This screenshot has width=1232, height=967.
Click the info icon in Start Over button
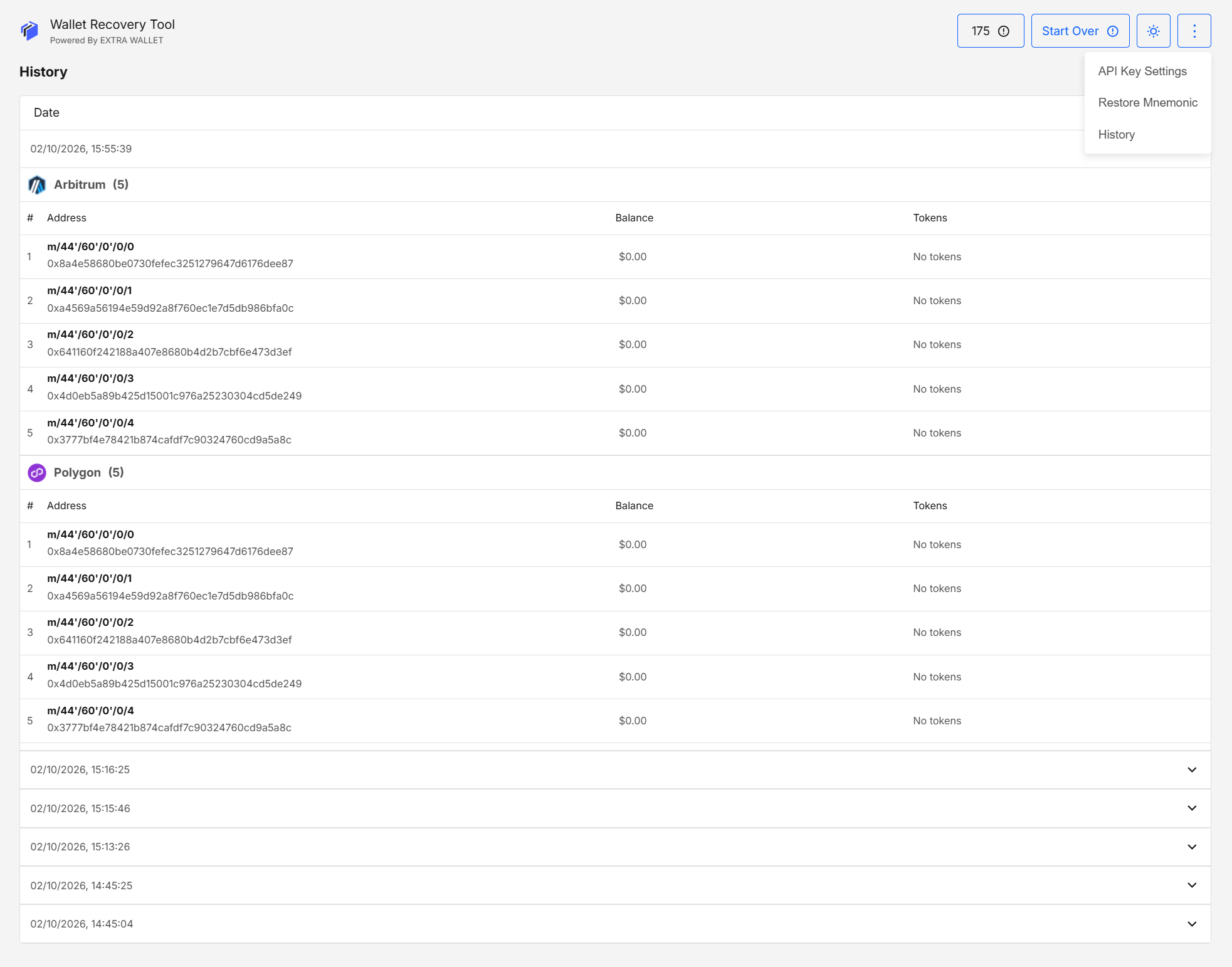pyautogui.click(x=1113, y=31)
